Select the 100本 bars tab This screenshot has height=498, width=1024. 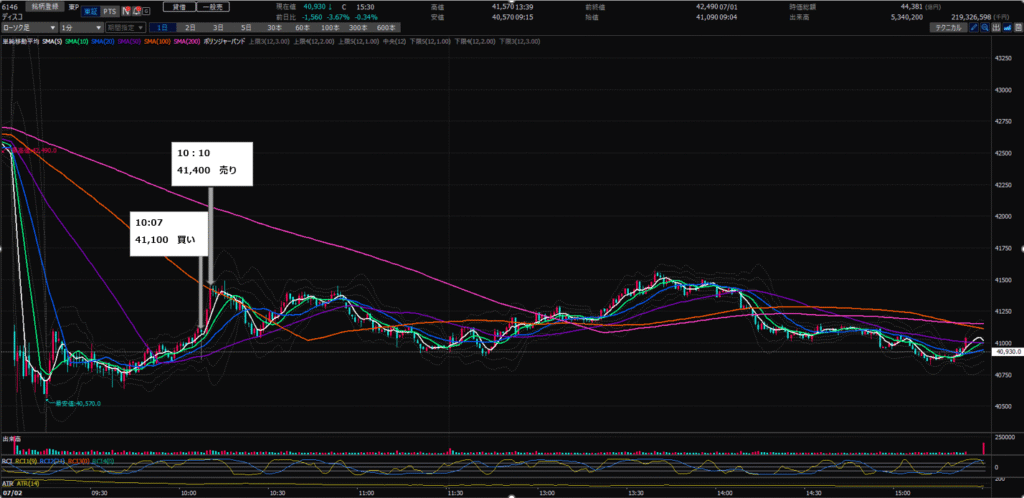[330, 28]
